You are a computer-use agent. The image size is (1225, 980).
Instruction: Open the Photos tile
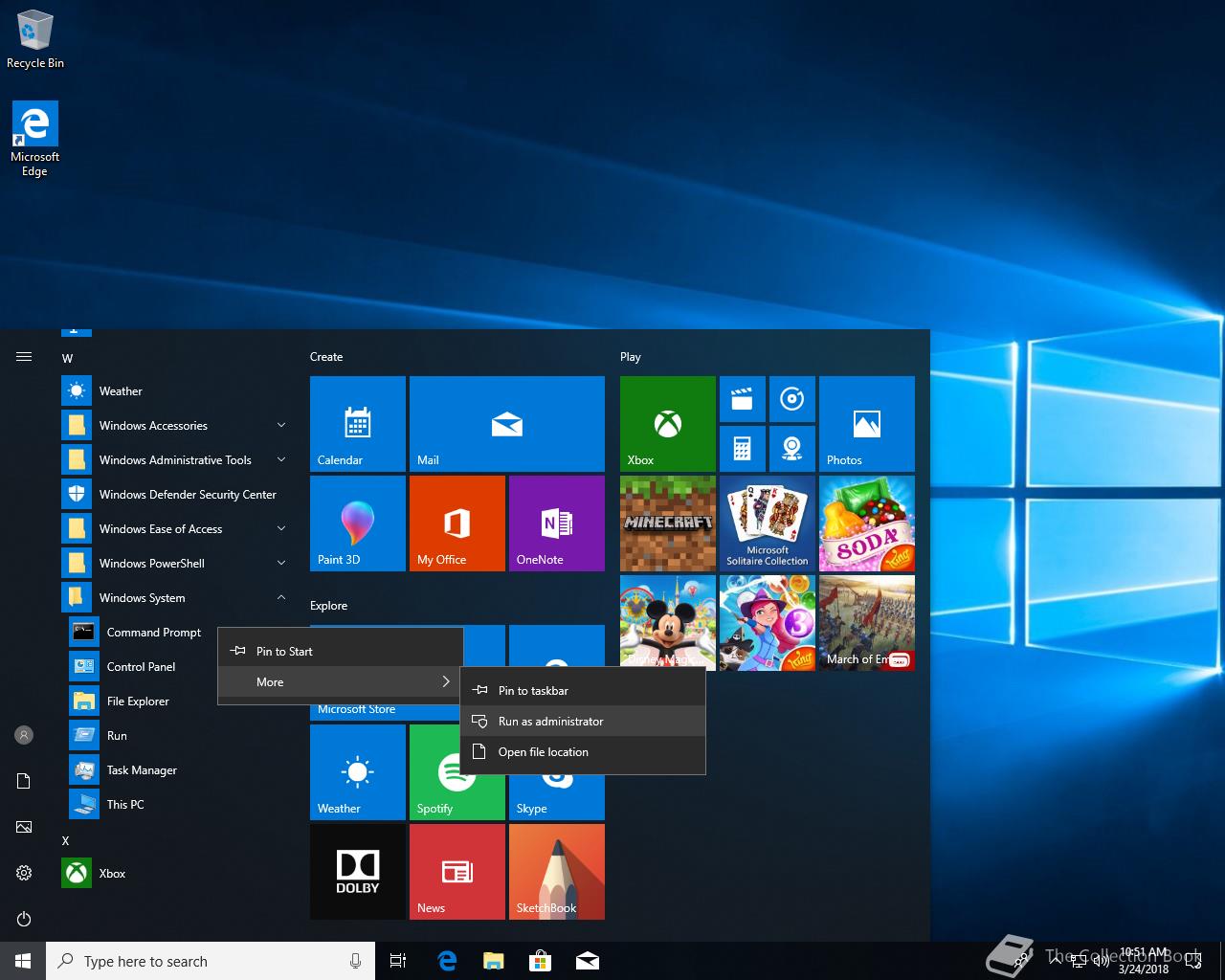(867, 424)
